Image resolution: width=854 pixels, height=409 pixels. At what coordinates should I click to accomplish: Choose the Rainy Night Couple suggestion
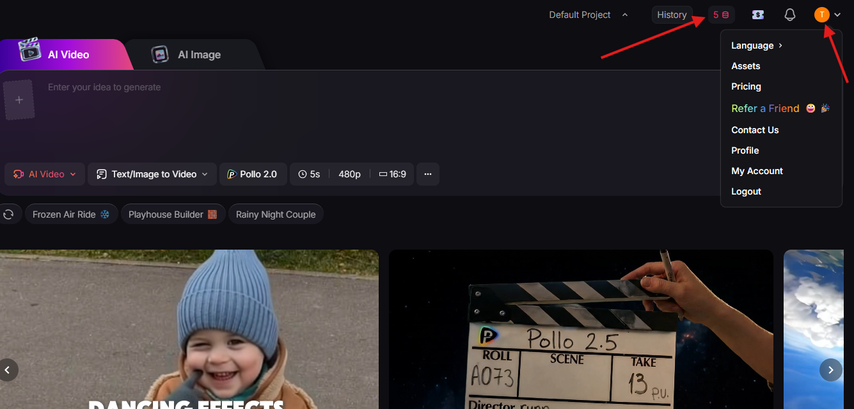tap(276, 214)
